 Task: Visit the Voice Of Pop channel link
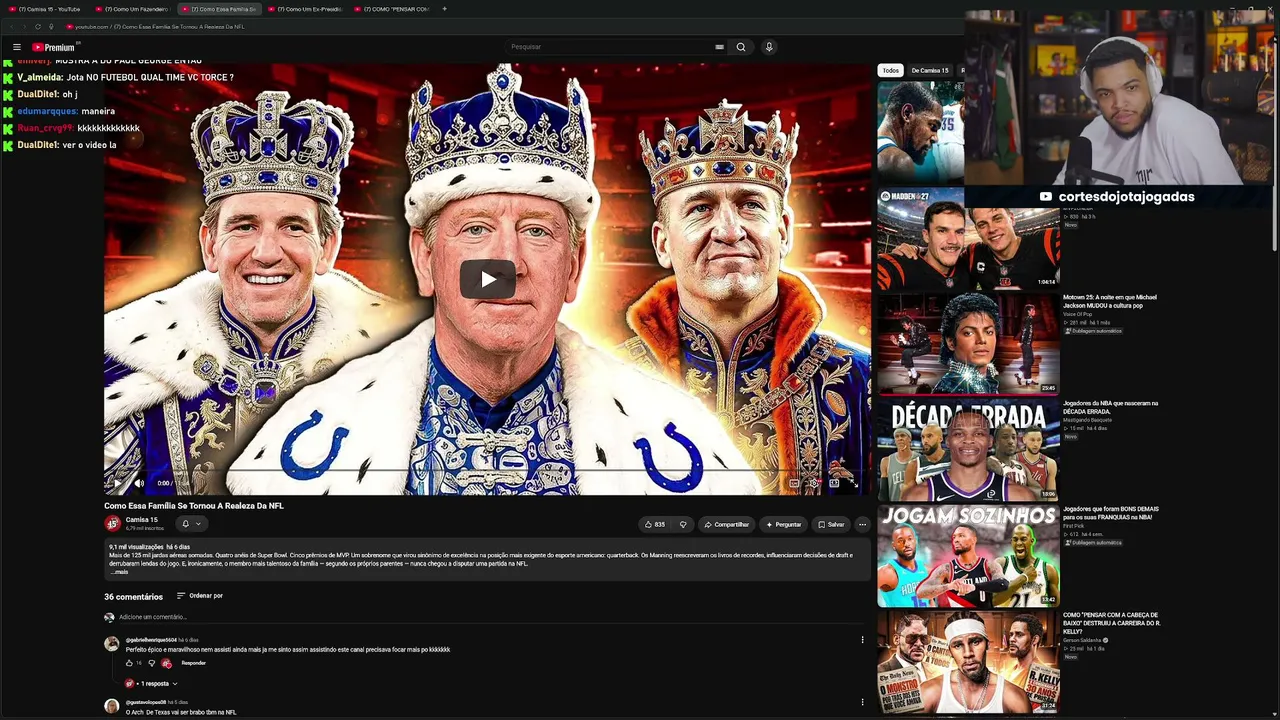pyautogui.click(x=1076, y=314)
